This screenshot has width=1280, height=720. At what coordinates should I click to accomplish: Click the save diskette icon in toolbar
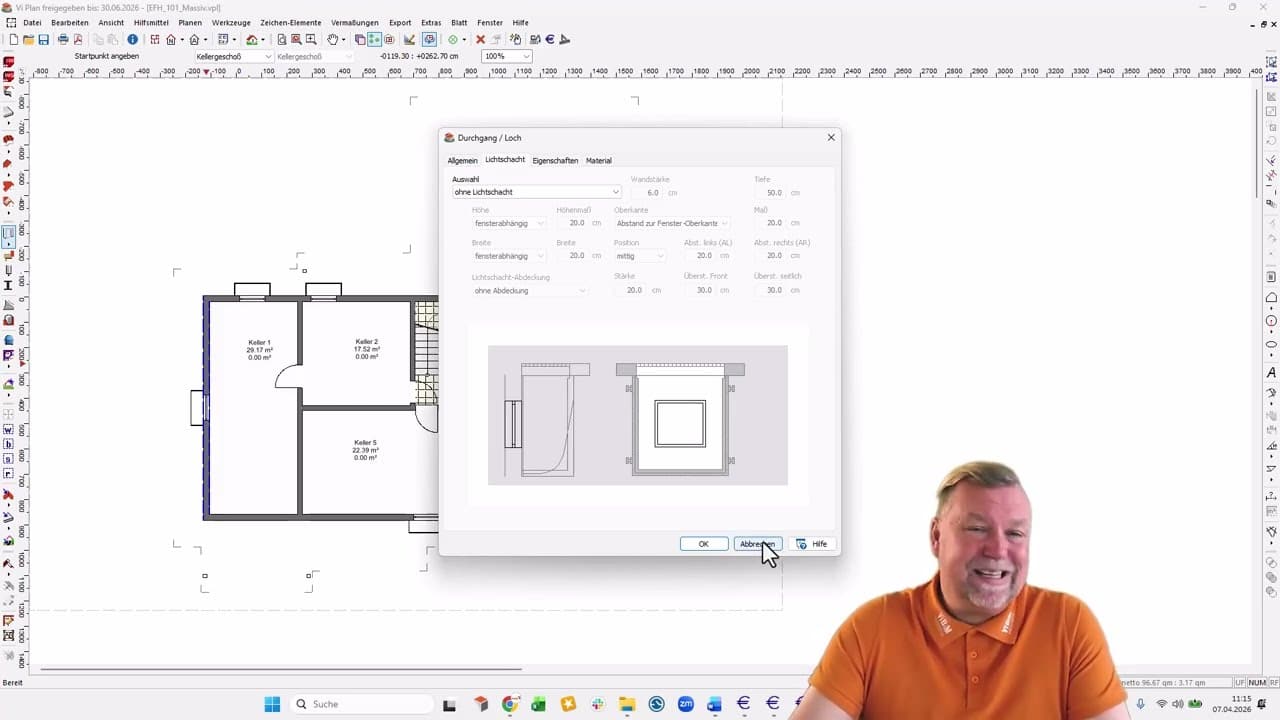(x=44, y=40)
